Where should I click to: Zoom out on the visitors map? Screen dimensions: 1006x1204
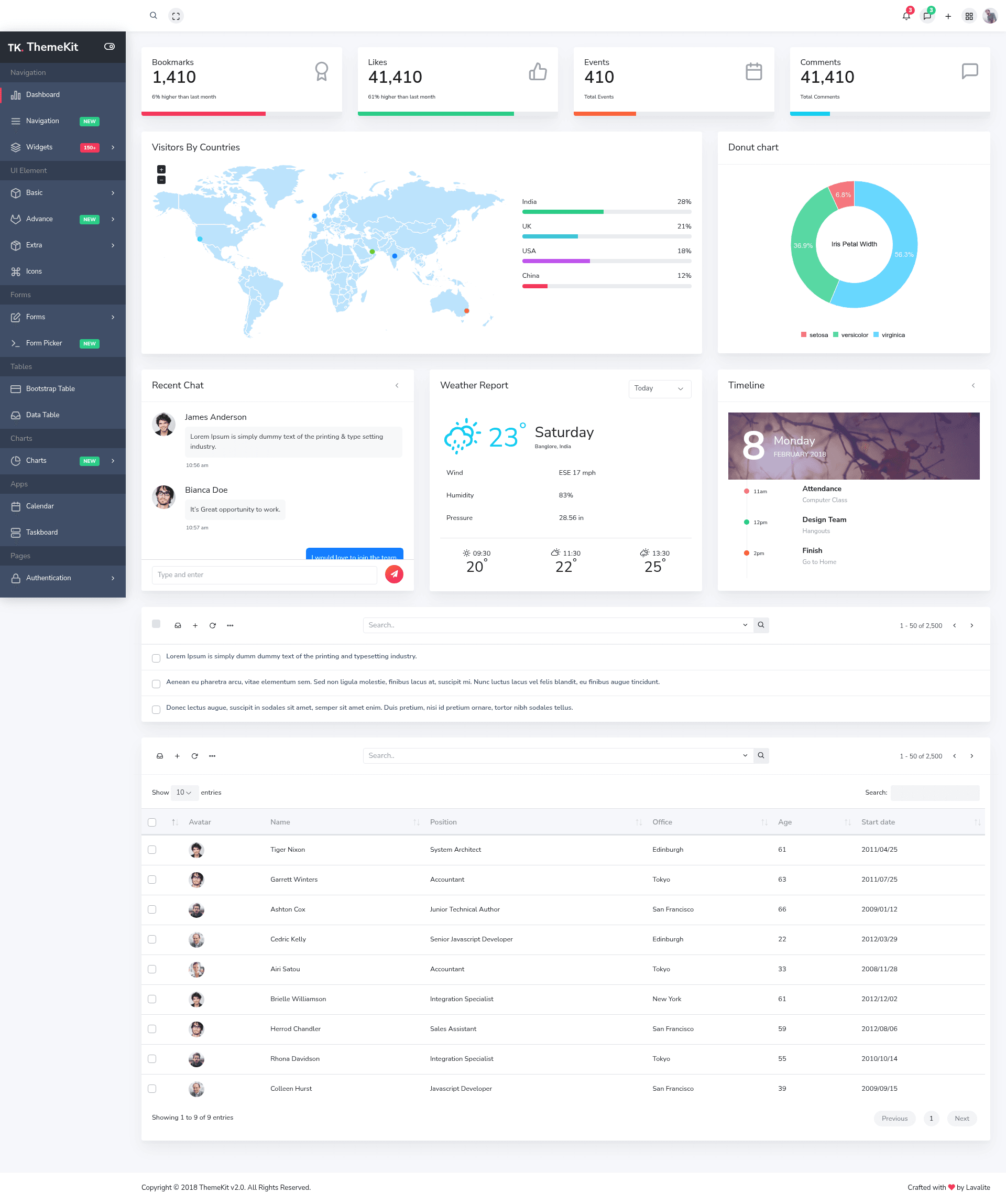pos(161,180)
